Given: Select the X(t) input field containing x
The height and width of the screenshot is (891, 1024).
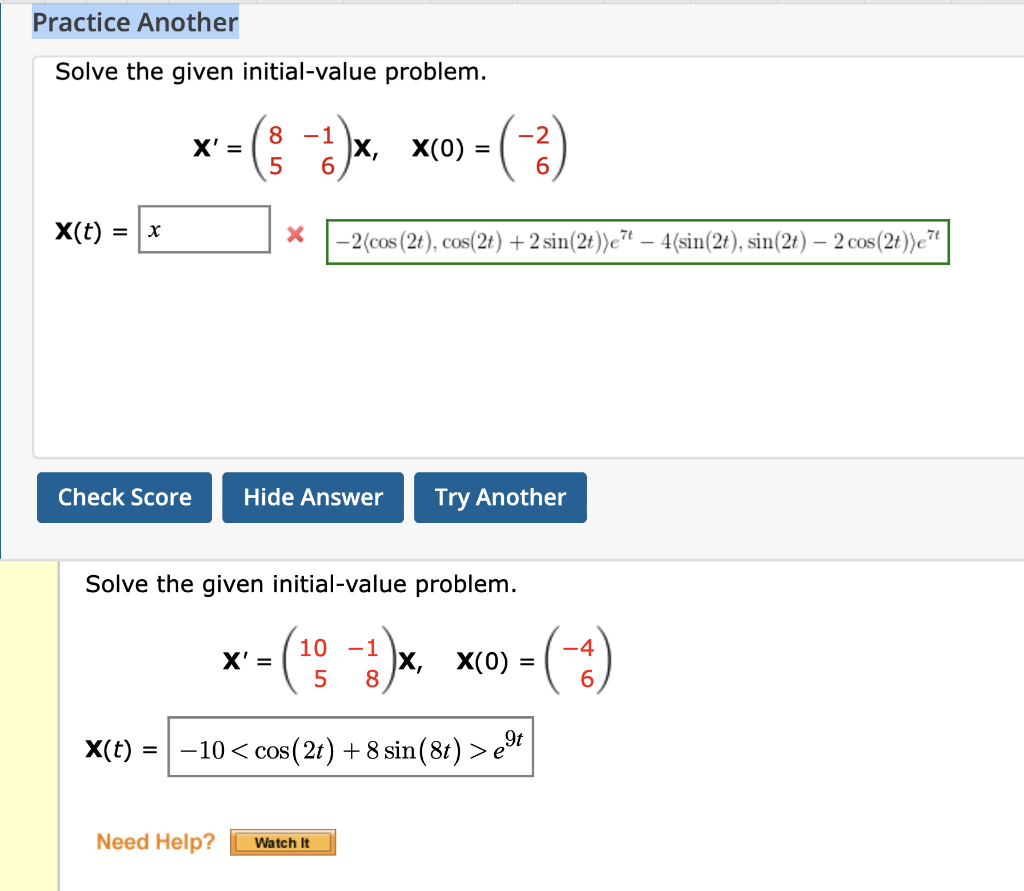Looking at the screenshot, I should 204,230.
